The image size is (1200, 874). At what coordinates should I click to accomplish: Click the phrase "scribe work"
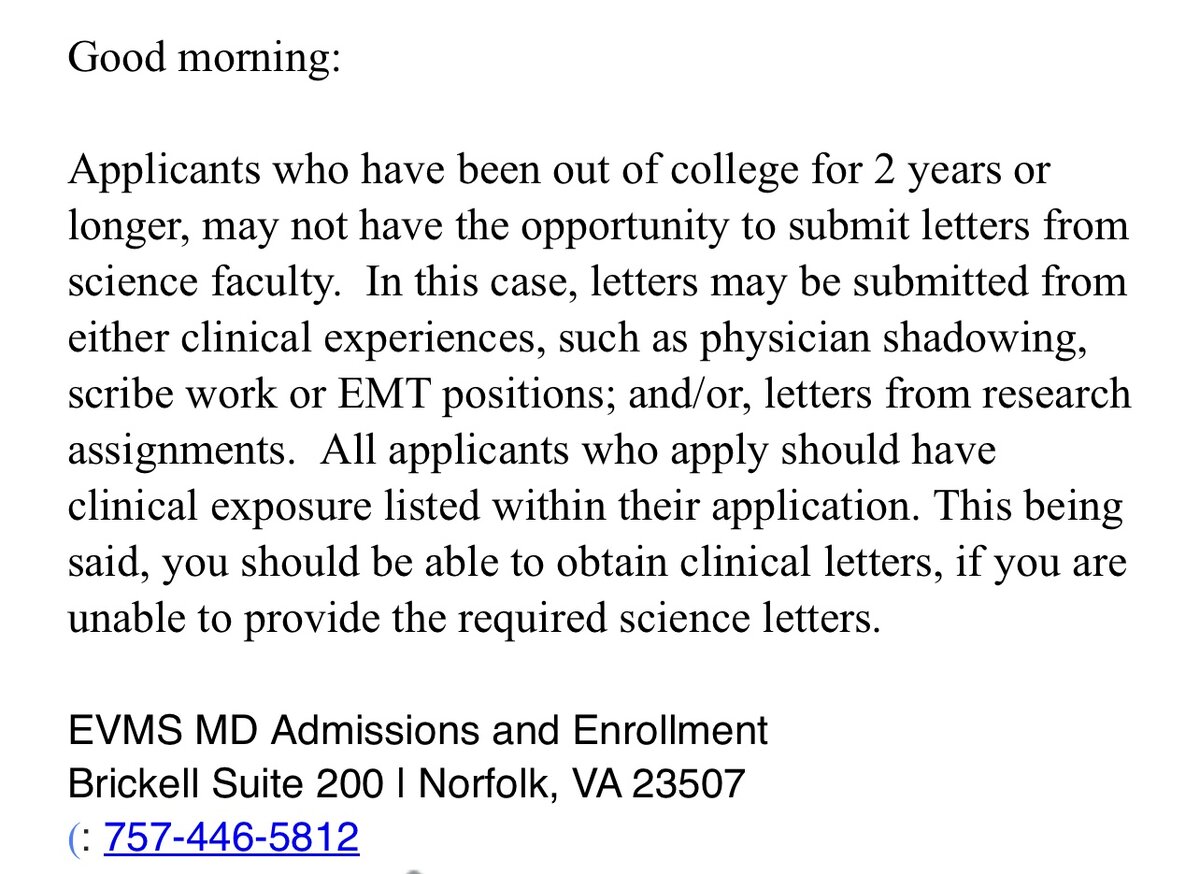pos(164,394)
